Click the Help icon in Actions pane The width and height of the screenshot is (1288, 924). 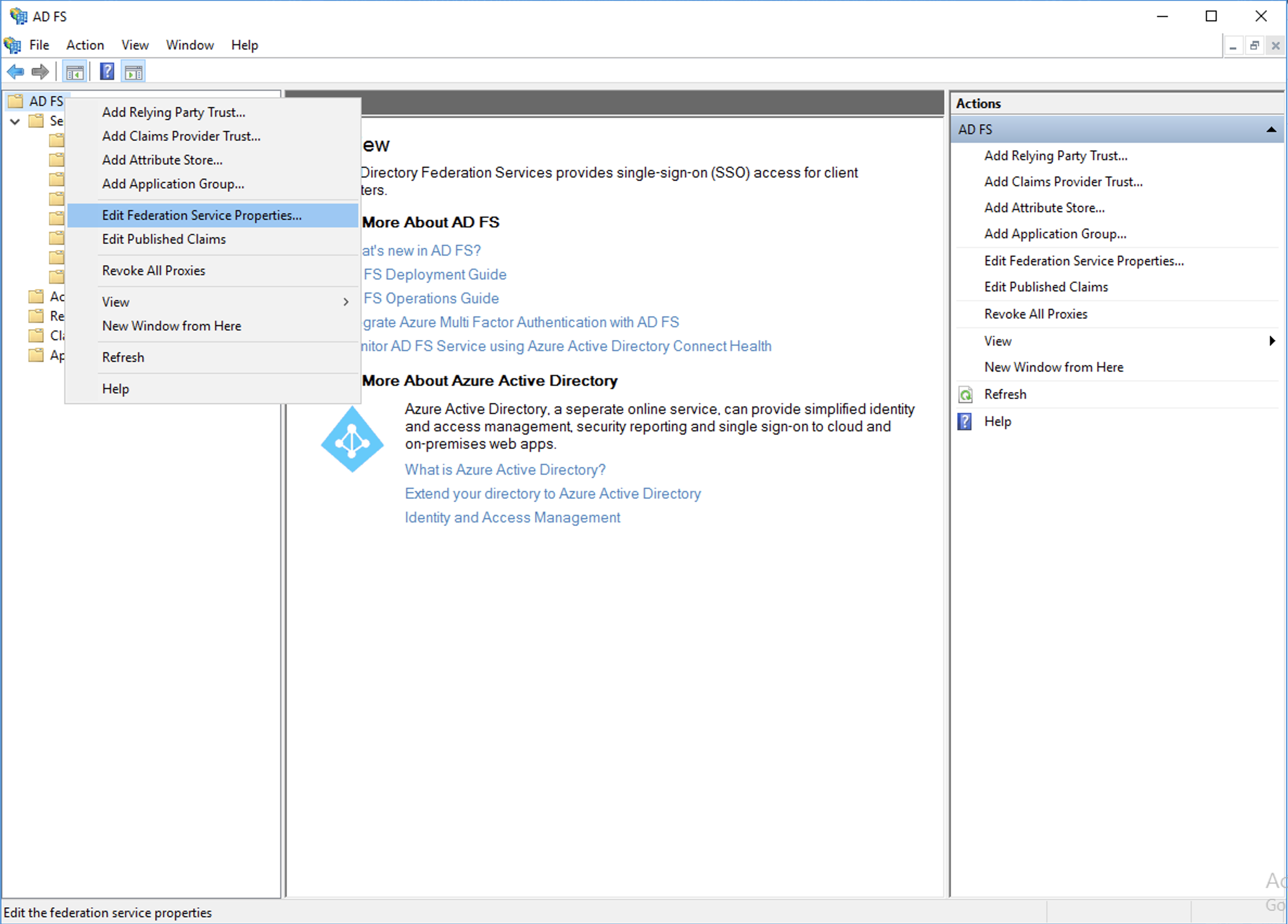coord(965,422)
